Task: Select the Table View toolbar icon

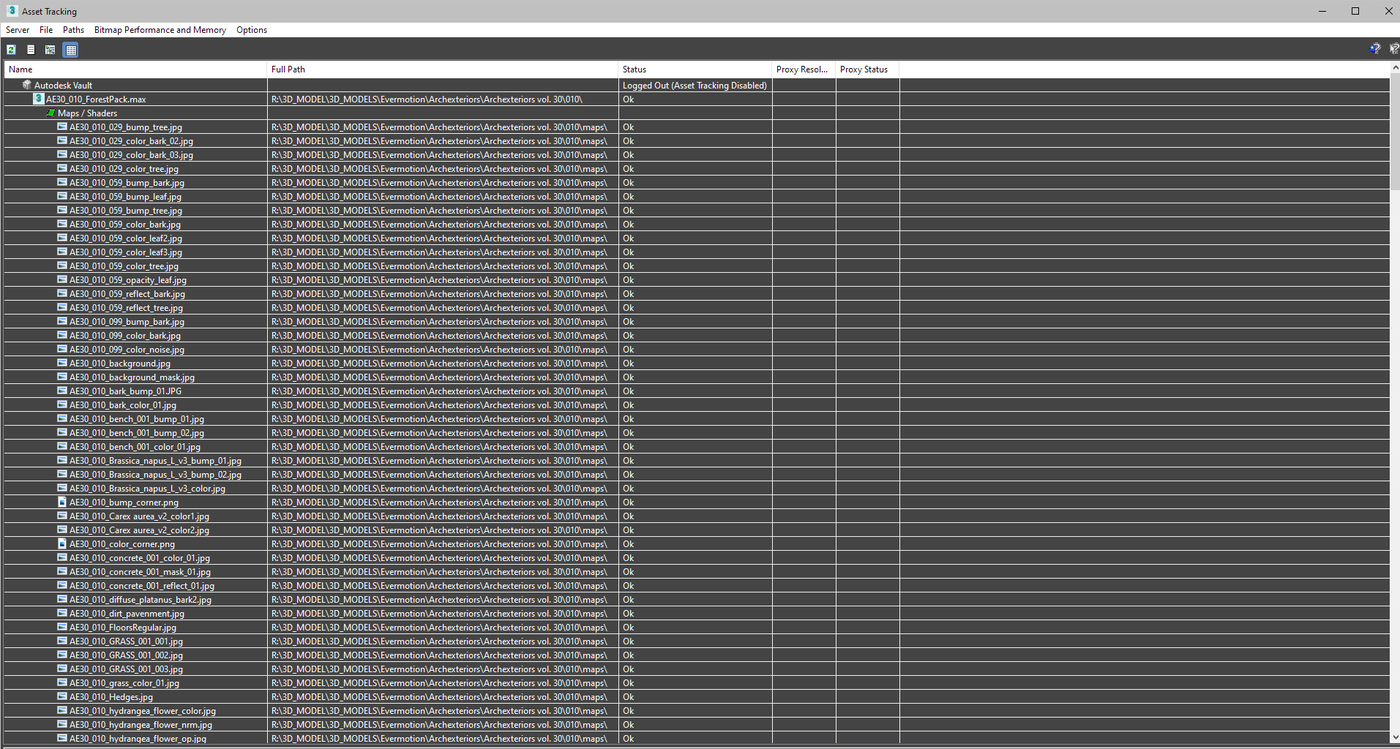Action: pos(70,49)
